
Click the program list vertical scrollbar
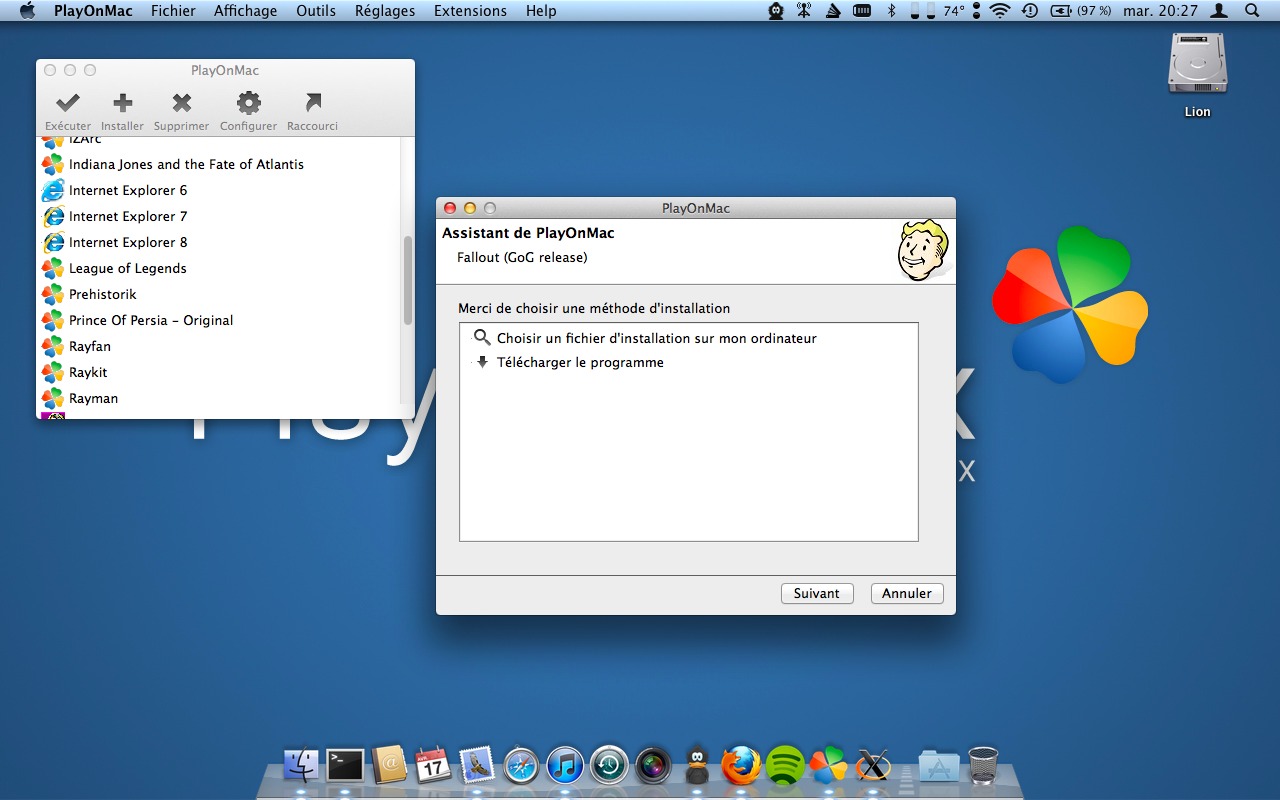point(407,280)
